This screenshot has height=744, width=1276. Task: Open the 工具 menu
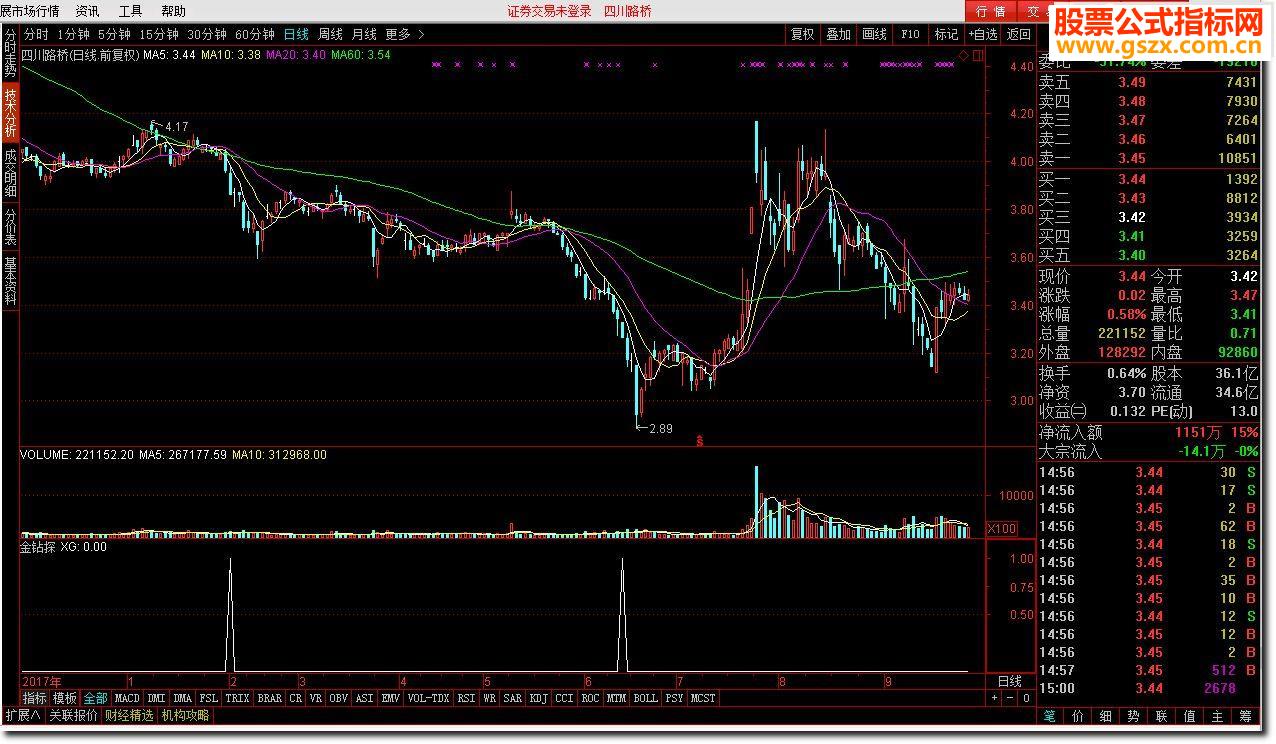point(130,11)
